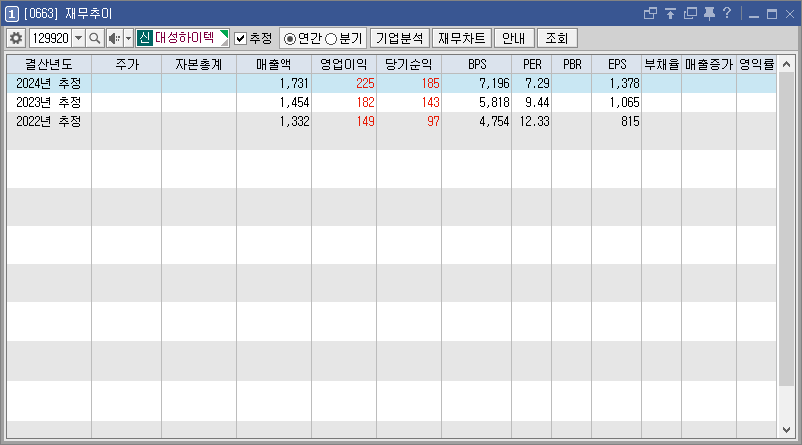Click the 부채율 column header
Screen dimensions: 802x445
point(662,64)
